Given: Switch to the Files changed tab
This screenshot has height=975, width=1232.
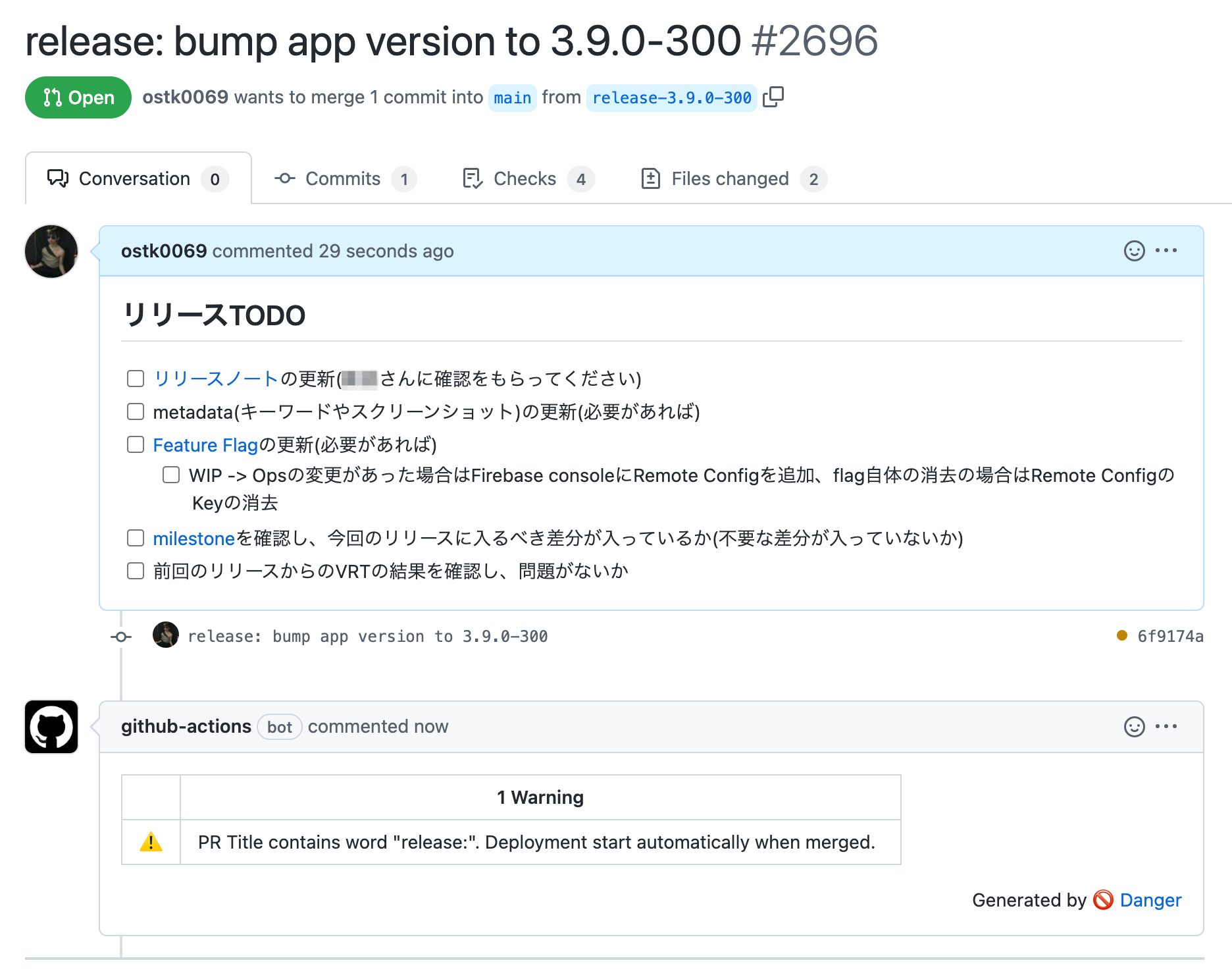Looking at the screenshot, I should pyautogui.click(x=731, y=178).
